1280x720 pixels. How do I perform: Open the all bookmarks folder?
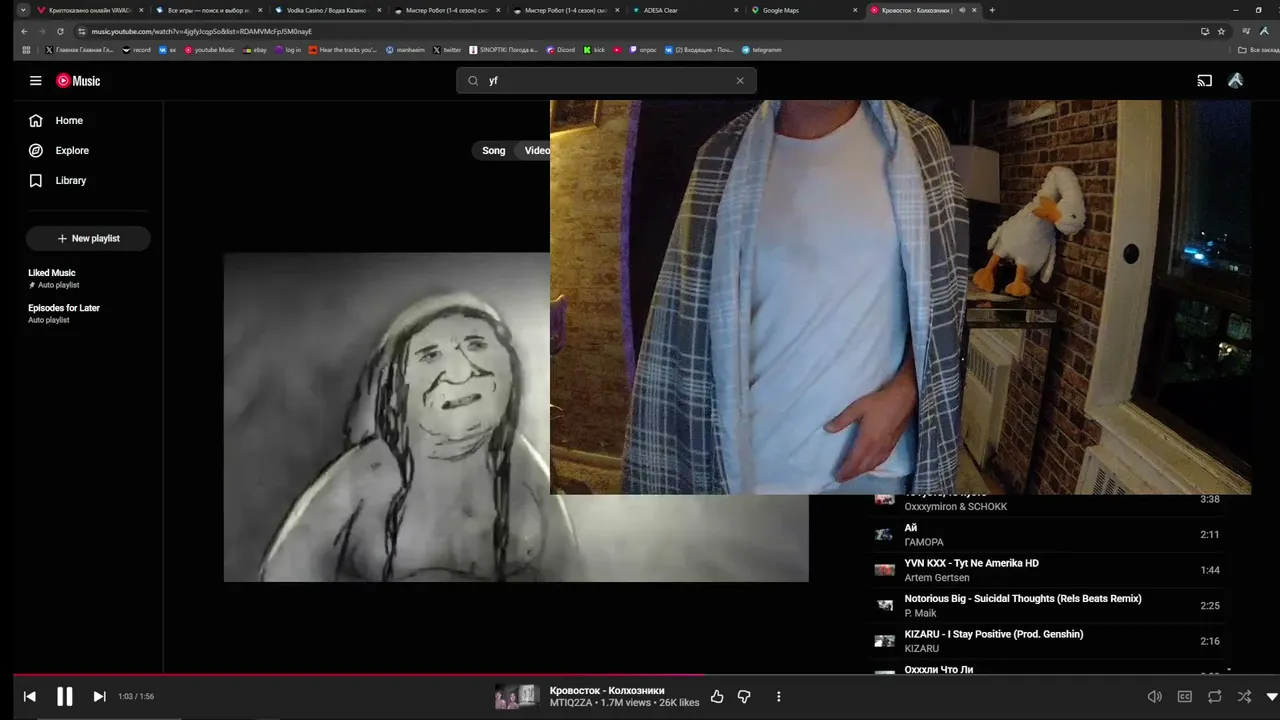click(x=1257, y=50)
